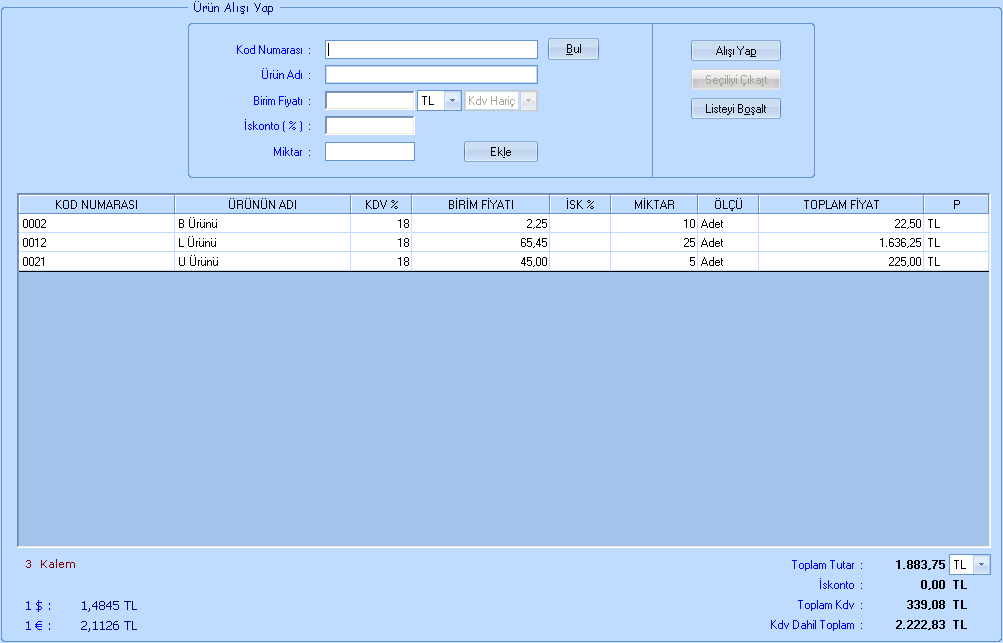
Task: Sort by KOD NUMARASI column header
Action: pos(96,204)
